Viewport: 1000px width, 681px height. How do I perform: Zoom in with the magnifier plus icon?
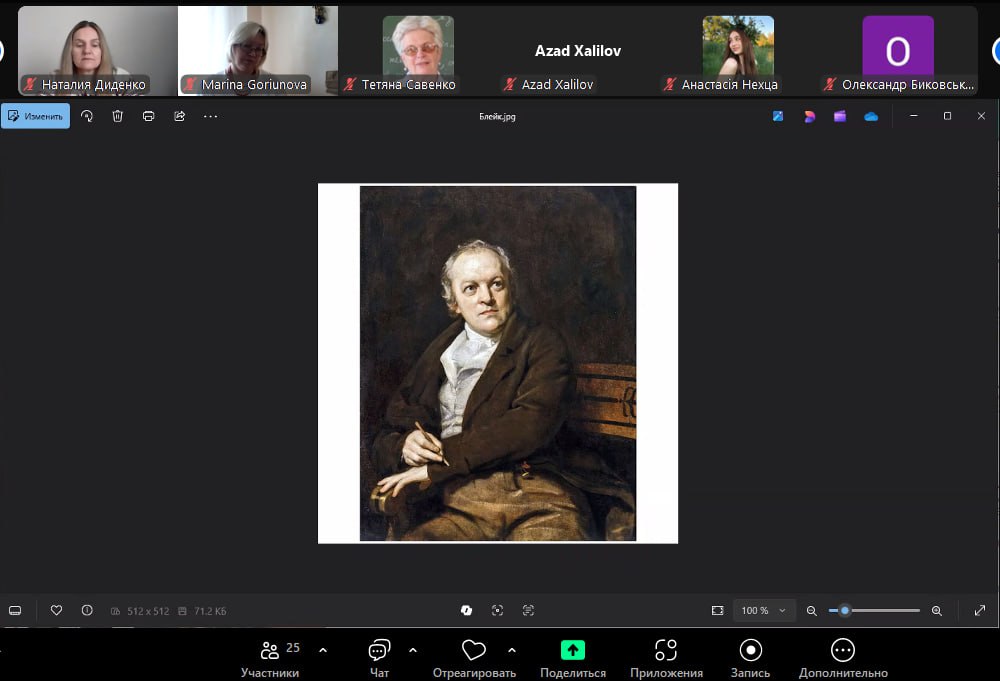coord(937,610)
